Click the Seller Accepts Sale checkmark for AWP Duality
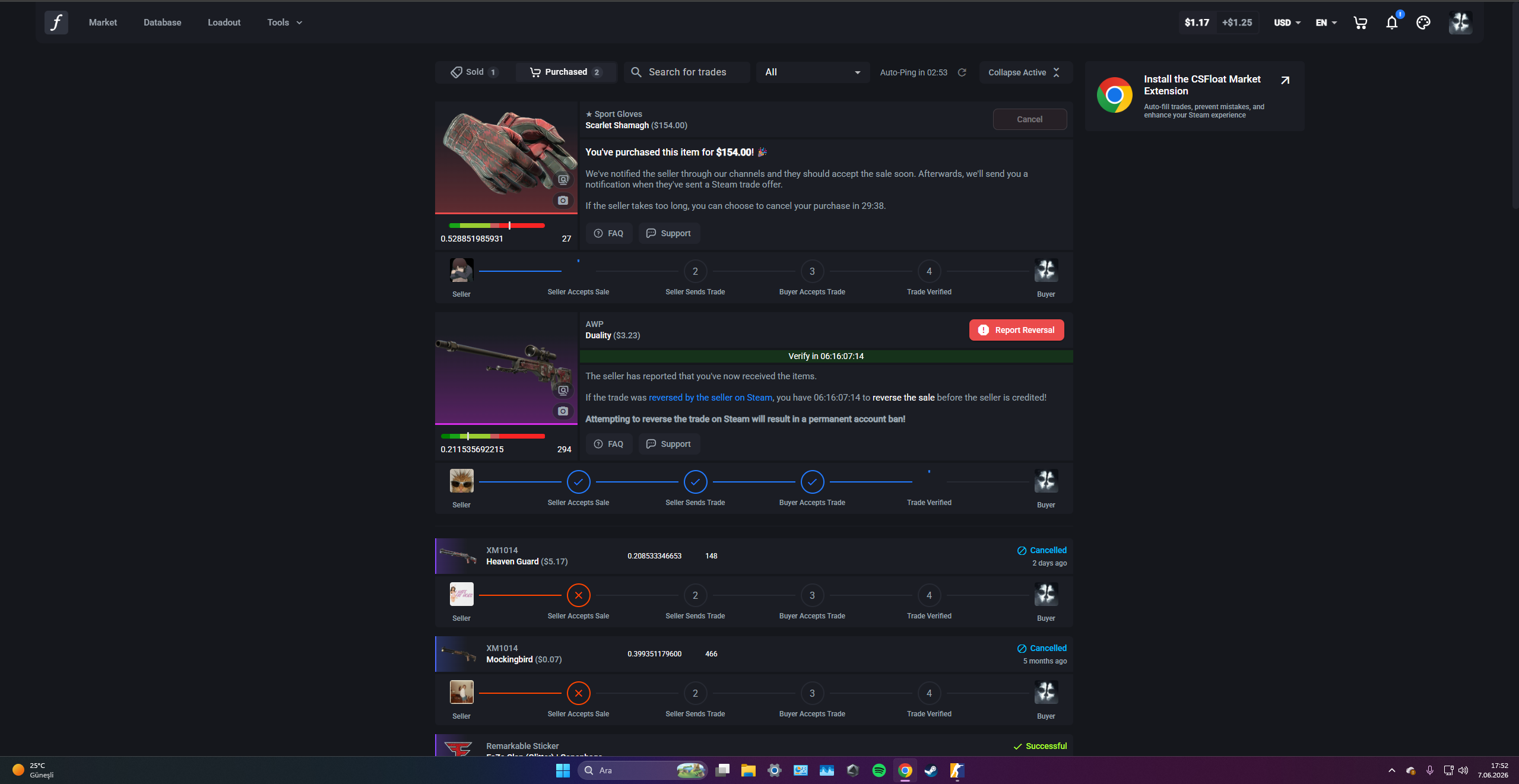Image resolution: width=1519 pixels, height=784 pixels. [578, 482]
